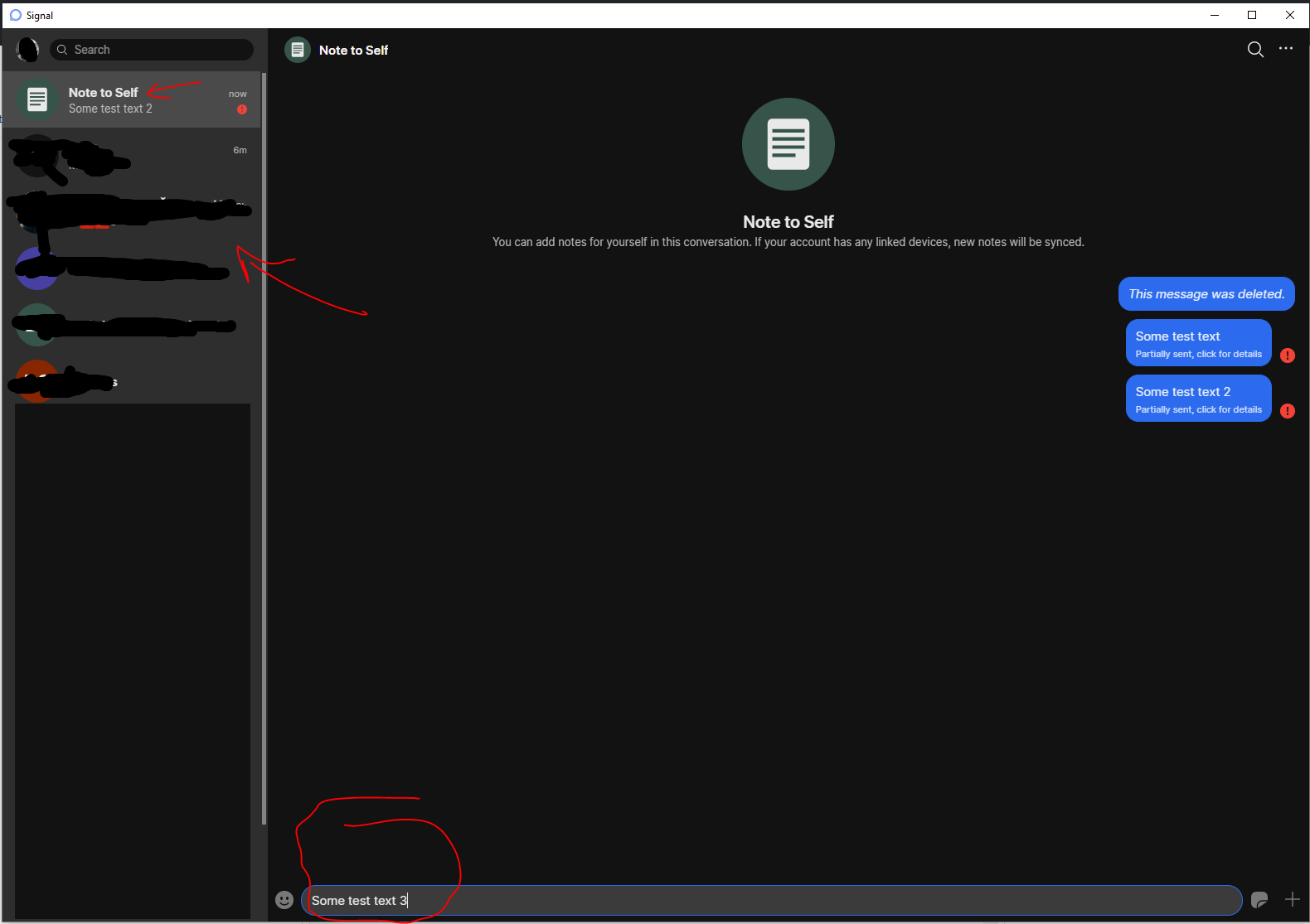Image resolution: width=1310 pixels, height=924 pixels.
Task: Search within this conversation
Action: 1255,50
